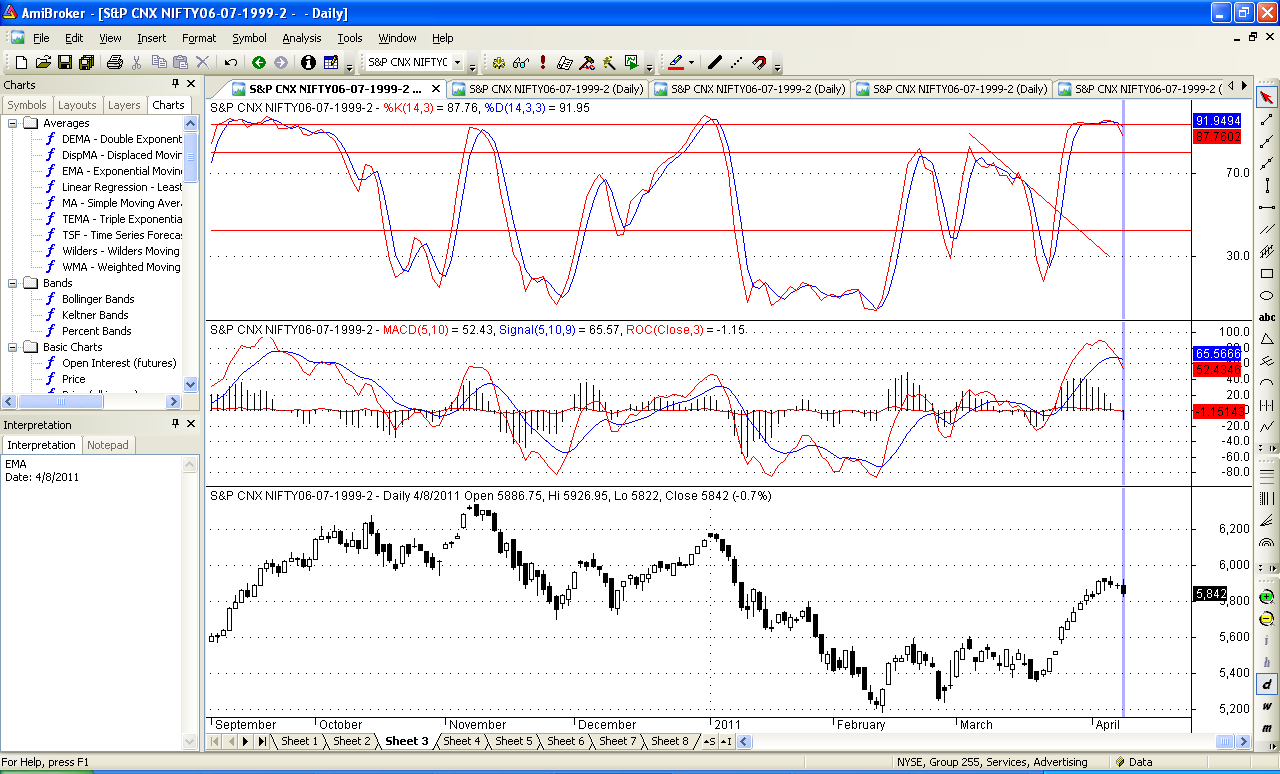Click the red magnet snap icon
Viewport: 1280px width, 774px height.
pyautogui.click(x=759, y=62)
